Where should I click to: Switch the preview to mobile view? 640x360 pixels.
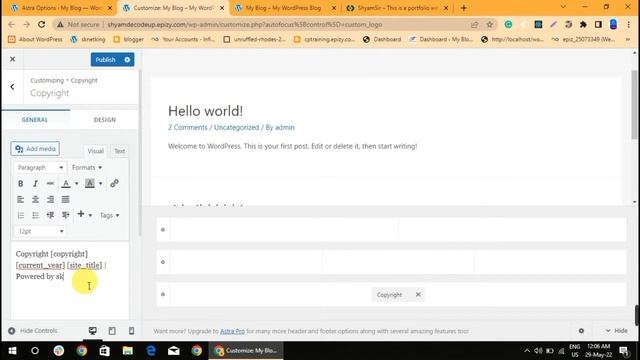(x=131, y=331)
